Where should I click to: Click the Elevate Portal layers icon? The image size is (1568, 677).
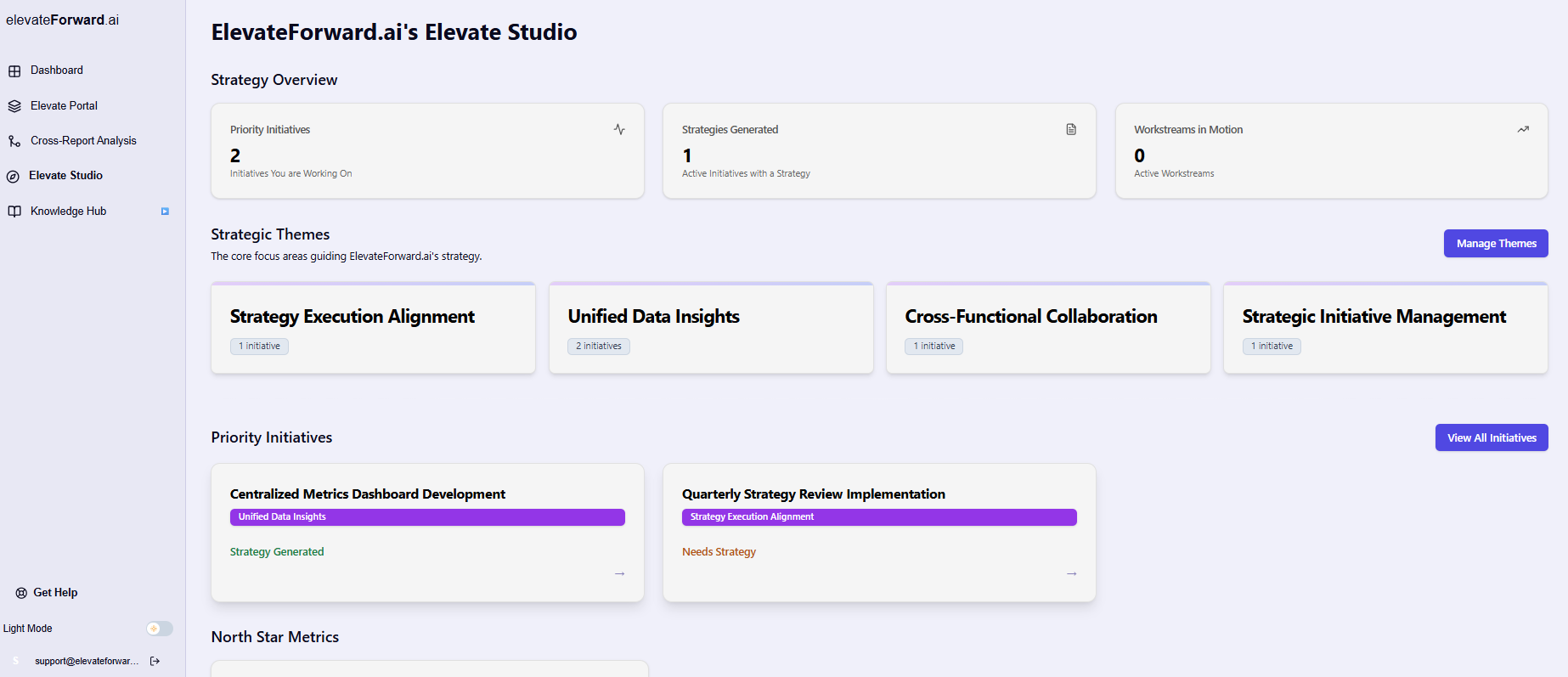coord(14,106)
